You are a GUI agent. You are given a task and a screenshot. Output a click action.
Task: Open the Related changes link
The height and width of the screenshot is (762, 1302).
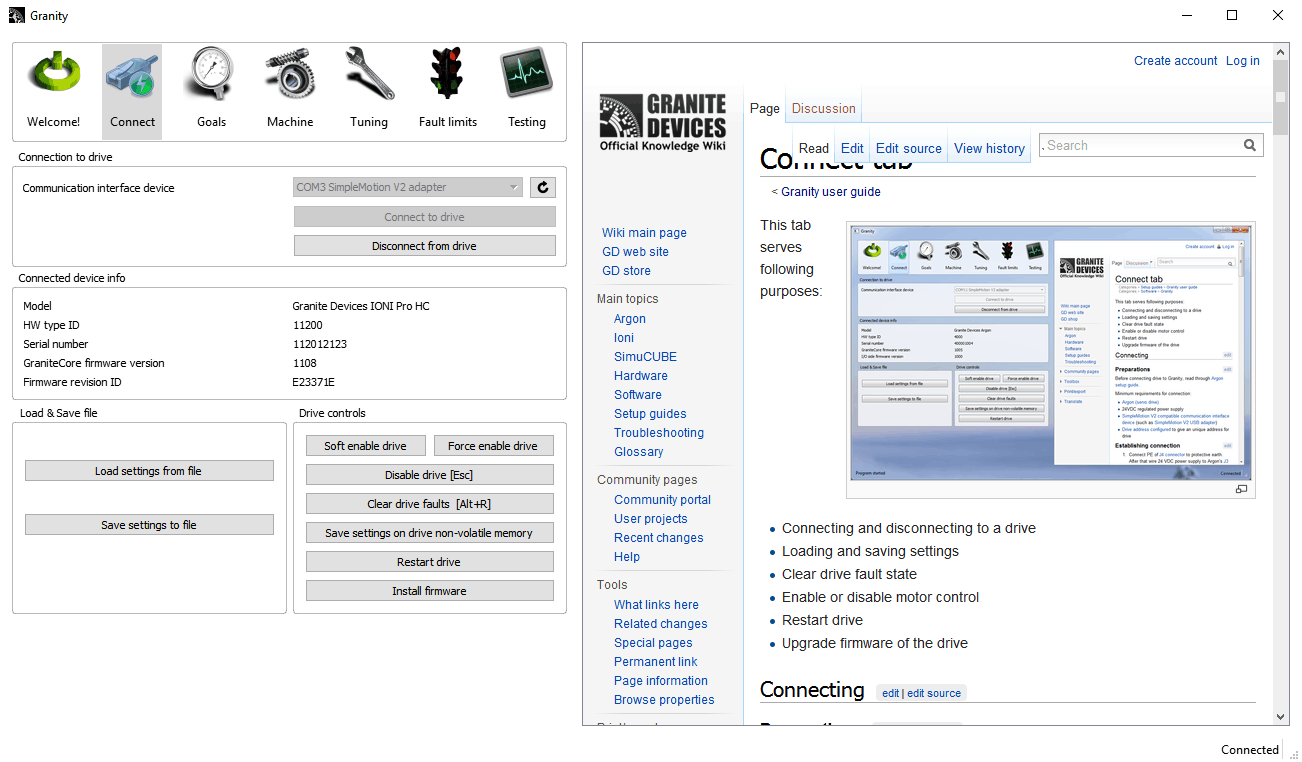click(661, 624)
